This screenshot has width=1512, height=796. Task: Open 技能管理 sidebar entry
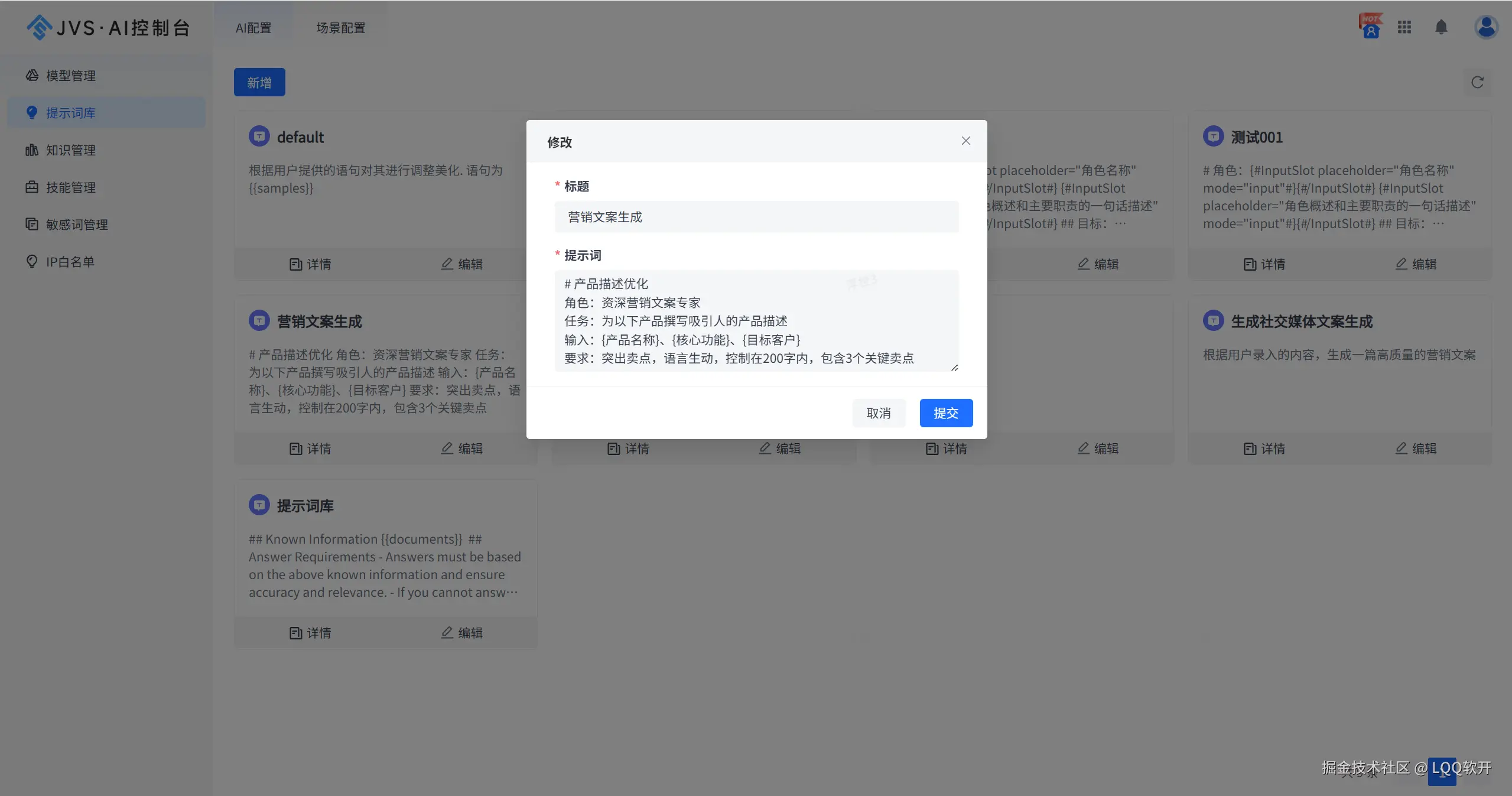(70, 187)
